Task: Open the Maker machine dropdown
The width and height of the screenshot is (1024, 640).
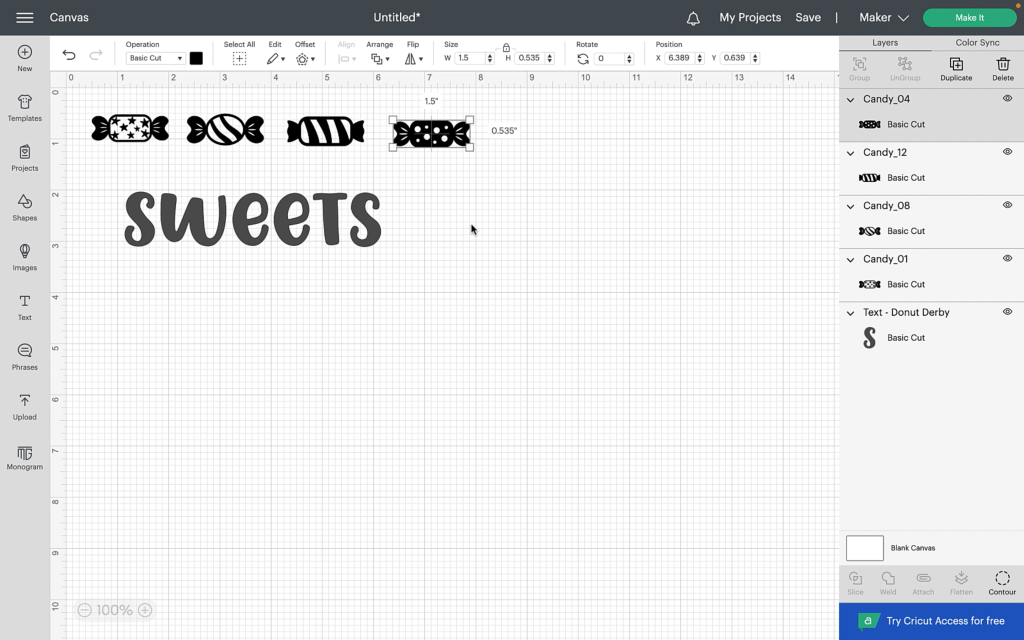Action: (x=883, y=18)
